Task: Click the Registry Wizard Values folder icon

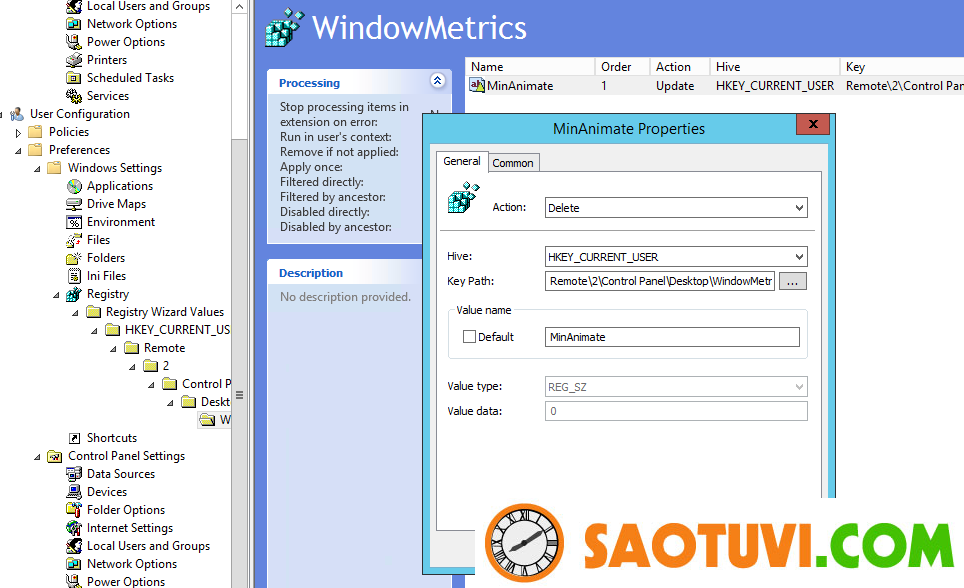Action: (x=93, y=312)
